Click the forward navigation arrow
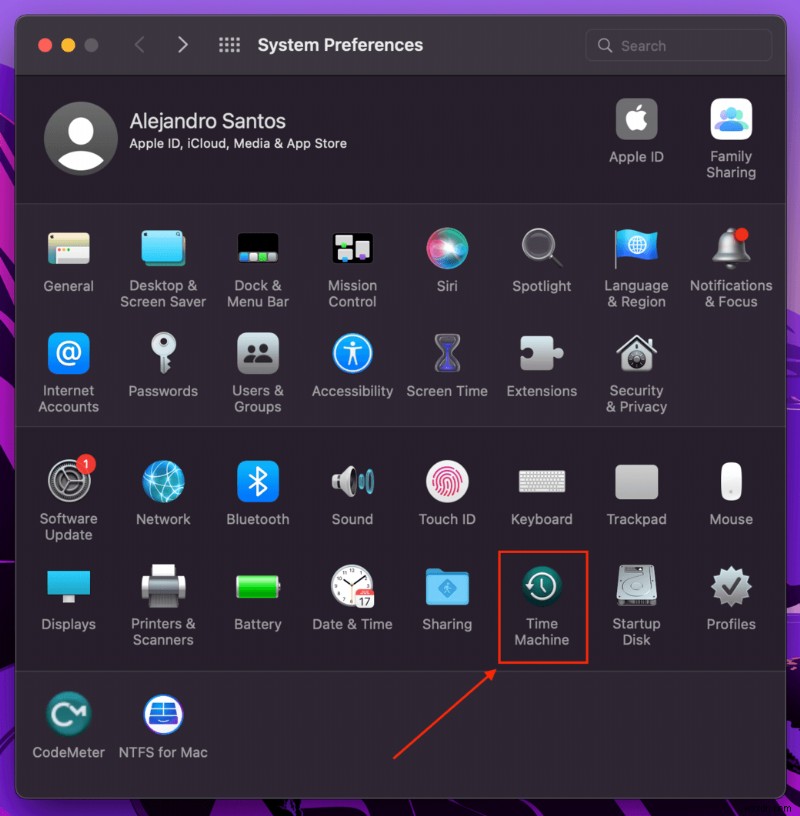The width and height of the screenshot is (800, 816). [182, 45]
